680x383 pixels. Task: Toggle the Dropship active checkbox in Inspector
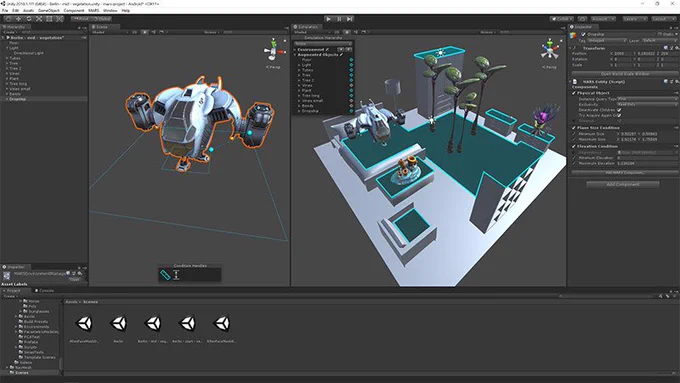click(583, 34)
